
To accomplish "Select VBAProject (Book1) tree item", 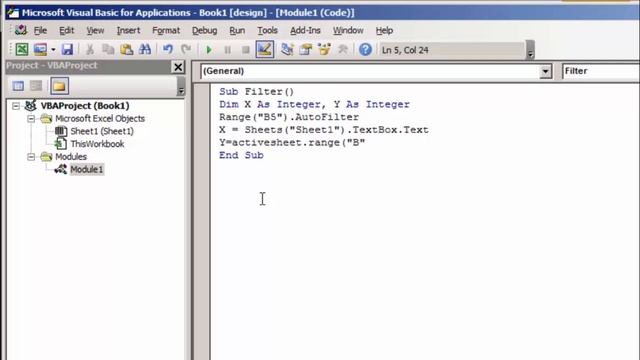I will pos(85,106).
